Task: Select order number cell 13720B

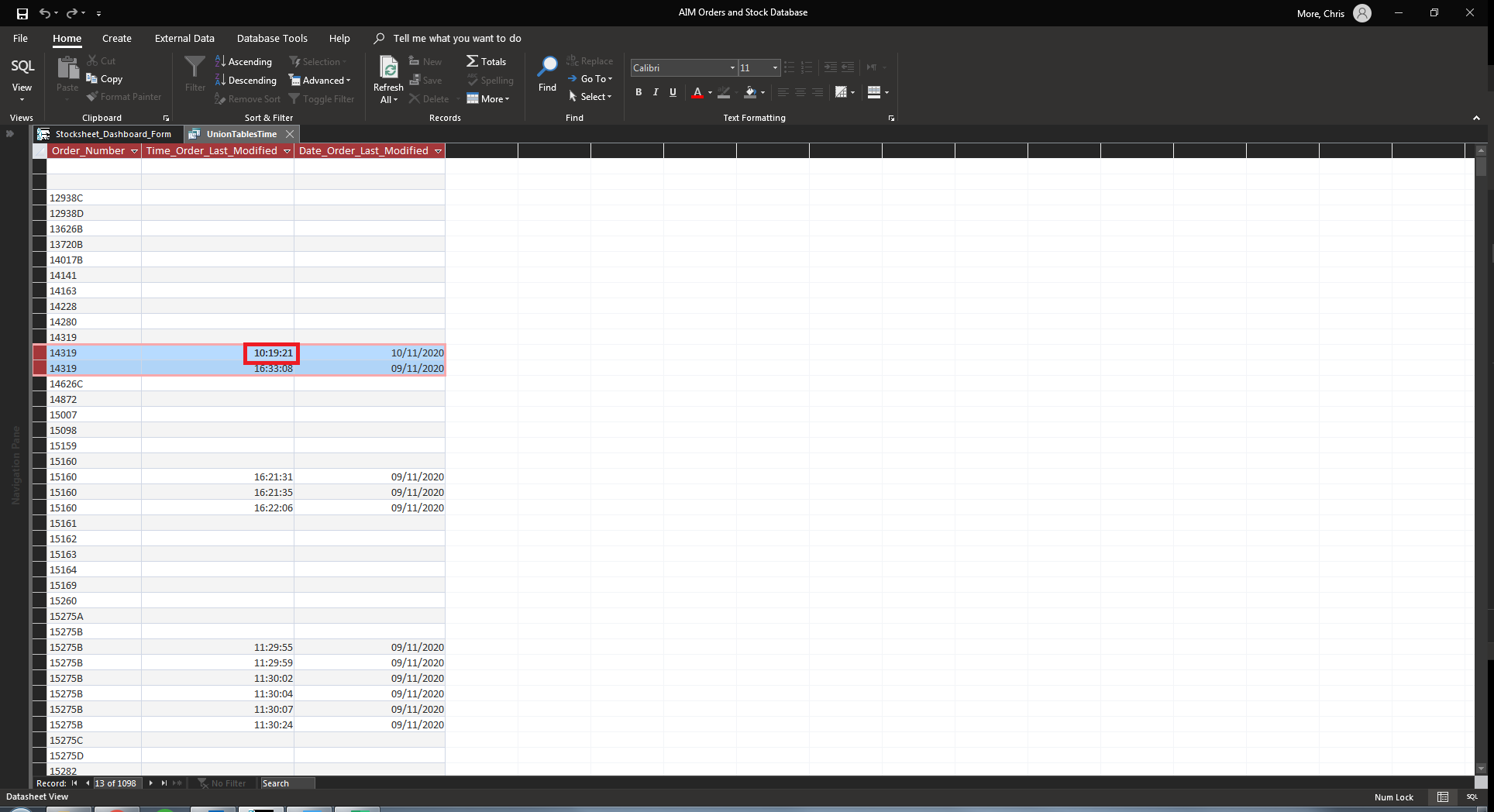Action: point(95,244)
